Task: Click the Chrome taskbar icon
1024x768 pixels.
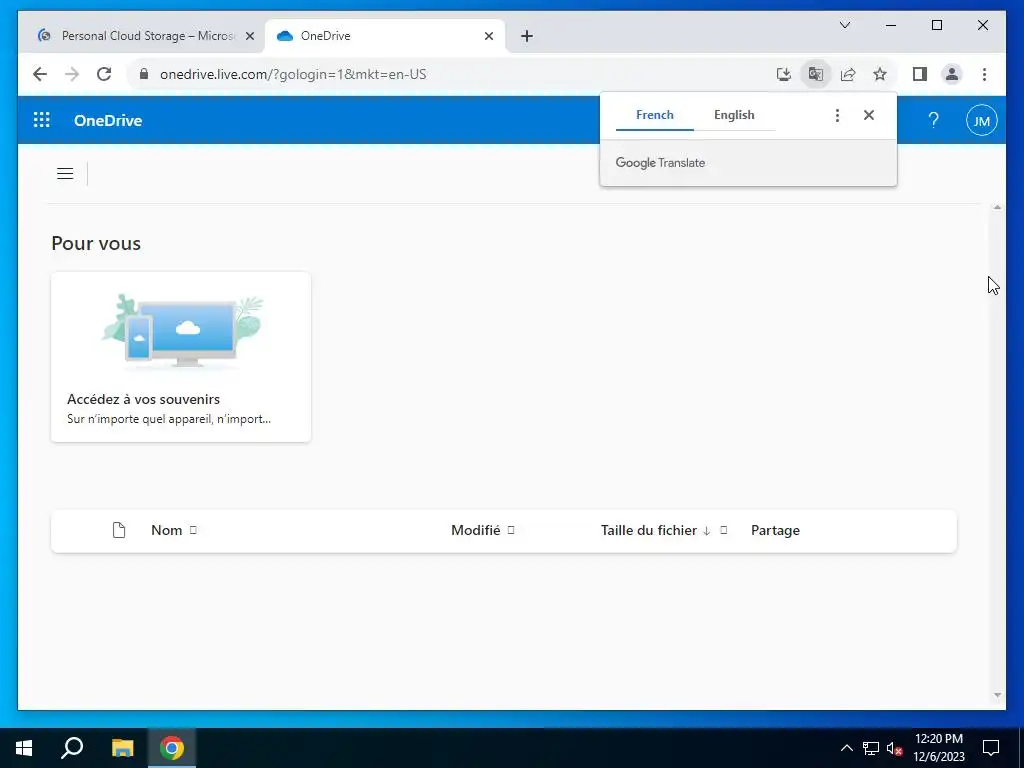Action: (x=172, y=748)
